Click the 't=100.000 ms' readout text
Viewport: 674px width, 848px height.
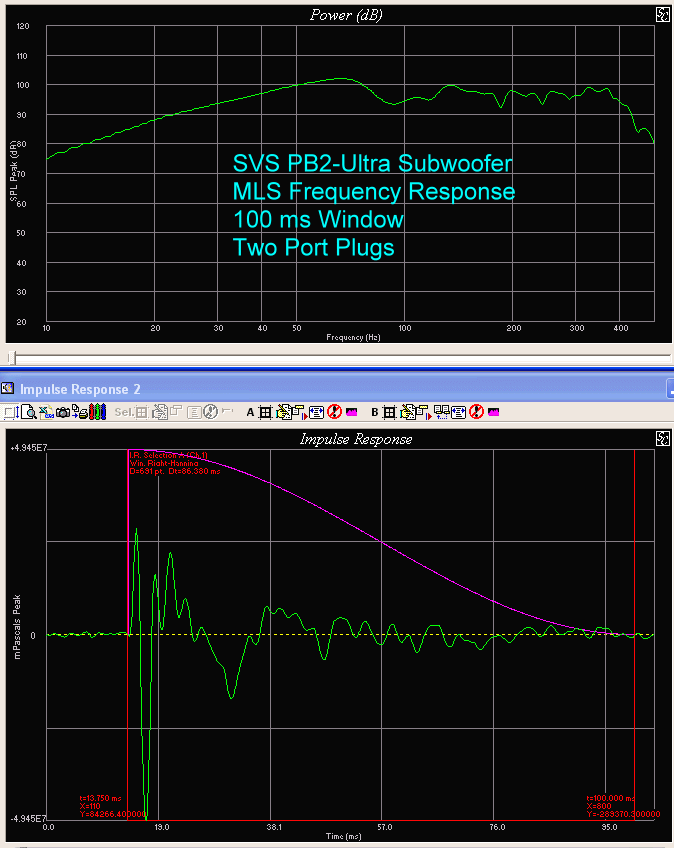click(x=611, y=798)
